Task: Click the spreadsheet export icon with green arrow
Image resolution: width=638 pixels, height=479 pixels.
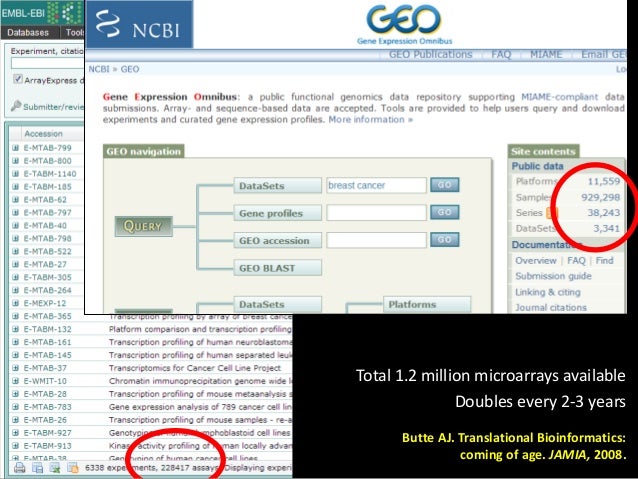Action: 55,468
